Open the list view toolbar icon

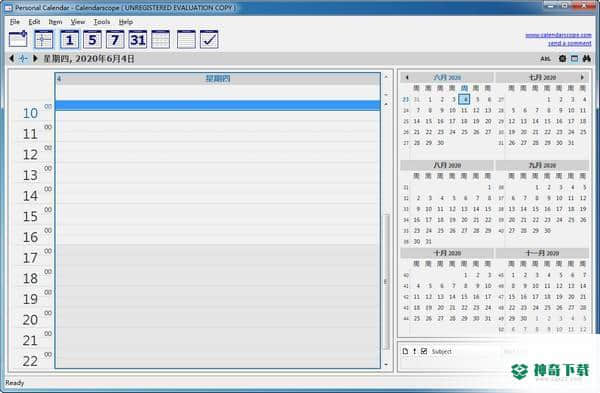point(186,39)
